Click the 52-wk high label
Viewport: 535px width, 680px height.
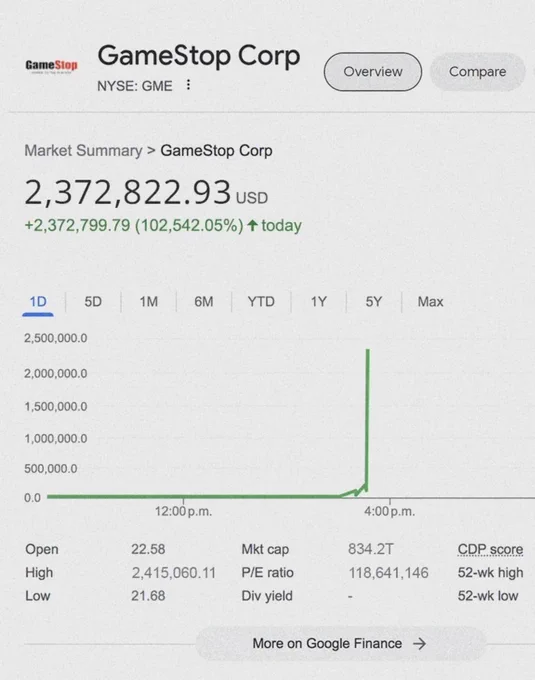point(490,573)
